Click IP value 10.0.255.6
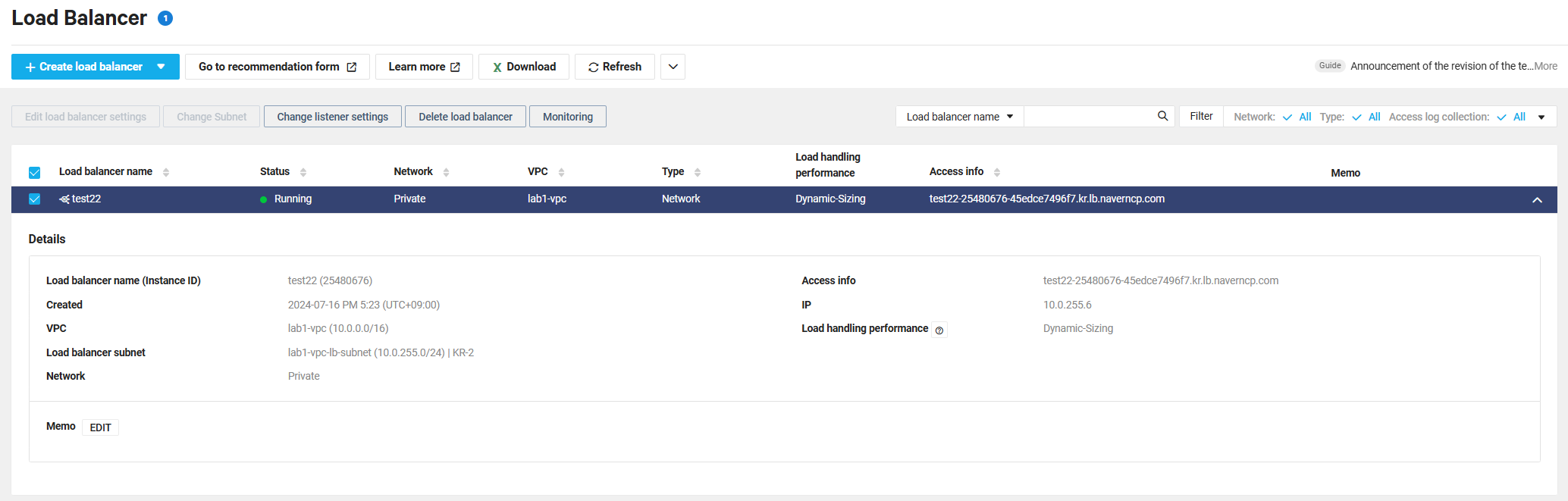Image resolution: width=1568 pixels, height=501 pixels. 1068,305
